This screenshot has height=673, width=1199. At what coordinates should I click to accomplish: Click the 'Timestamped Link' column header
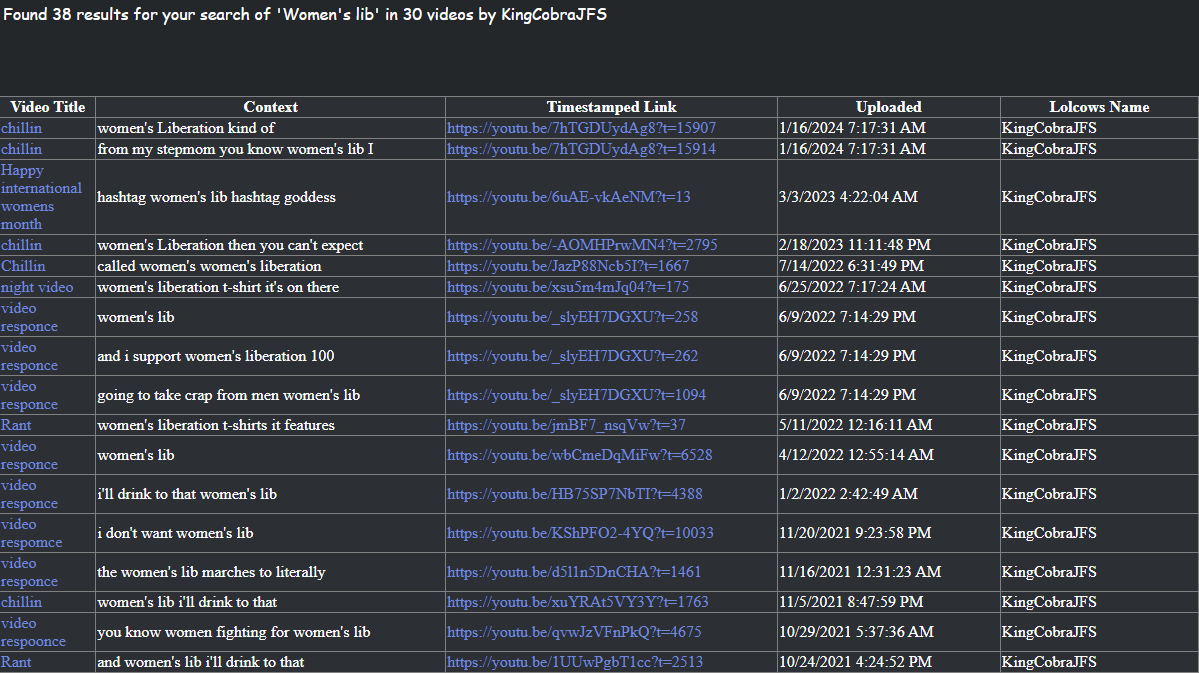[611, 107]
